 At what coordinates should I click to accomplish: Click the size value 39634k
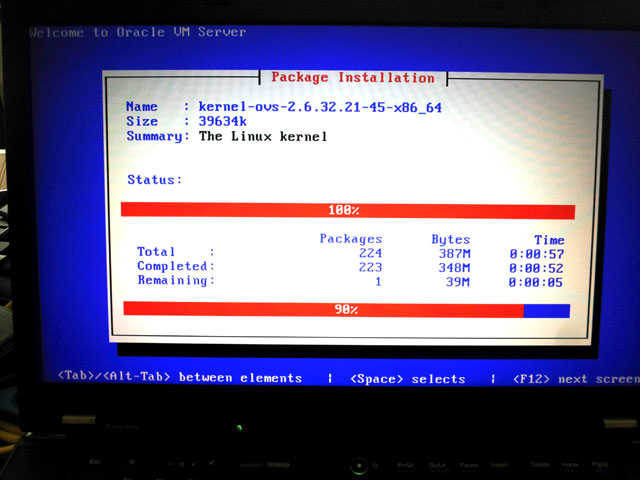[x=222, y=121]
